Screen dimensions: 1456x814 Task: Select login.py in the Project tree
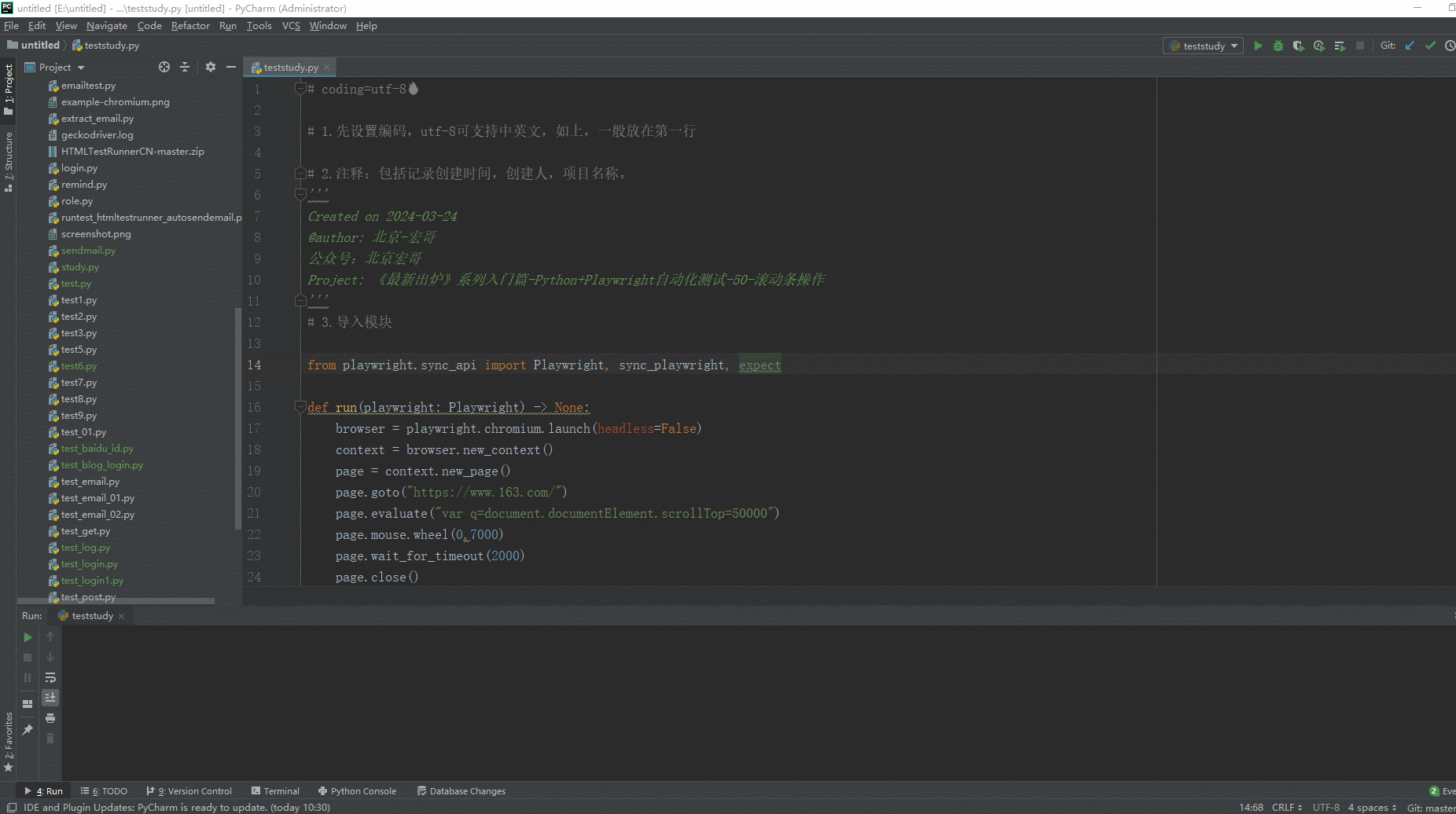[79, 168]
